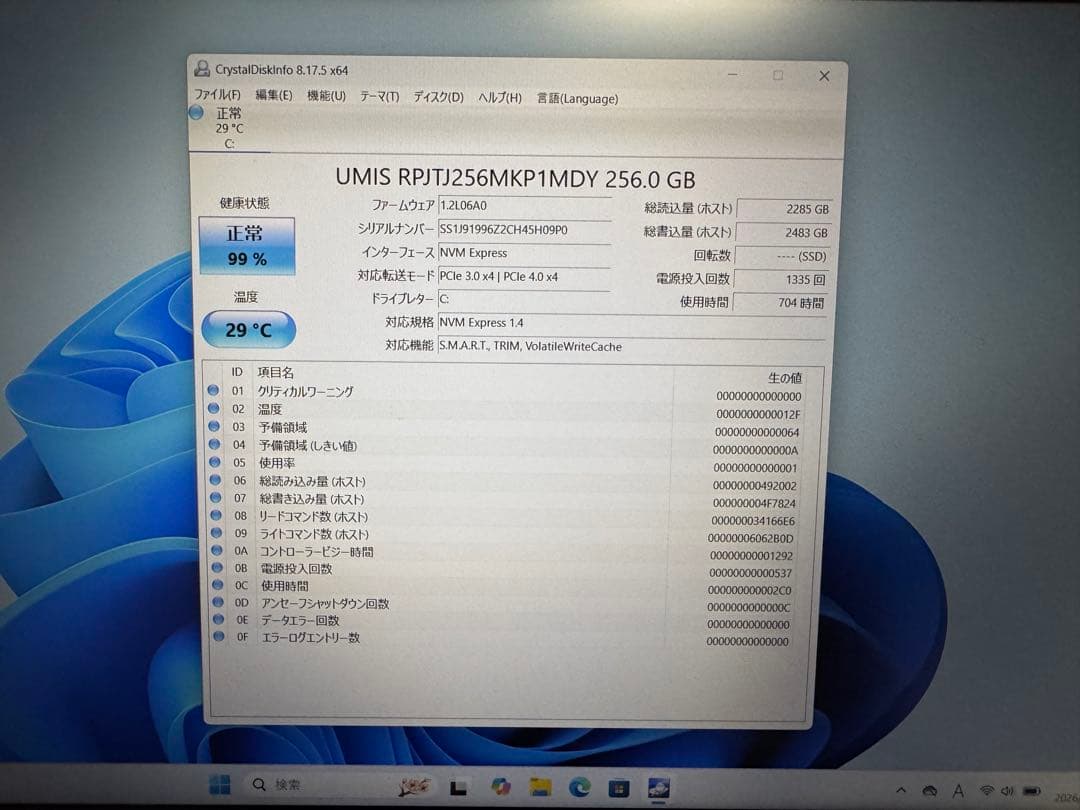
Task: Click the 正常 99% health status button
Action: 247,246
